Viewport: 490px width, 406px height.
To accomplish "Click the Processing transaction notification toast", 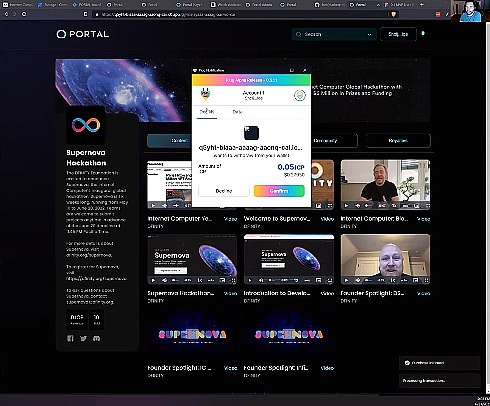I will [440, 380].
